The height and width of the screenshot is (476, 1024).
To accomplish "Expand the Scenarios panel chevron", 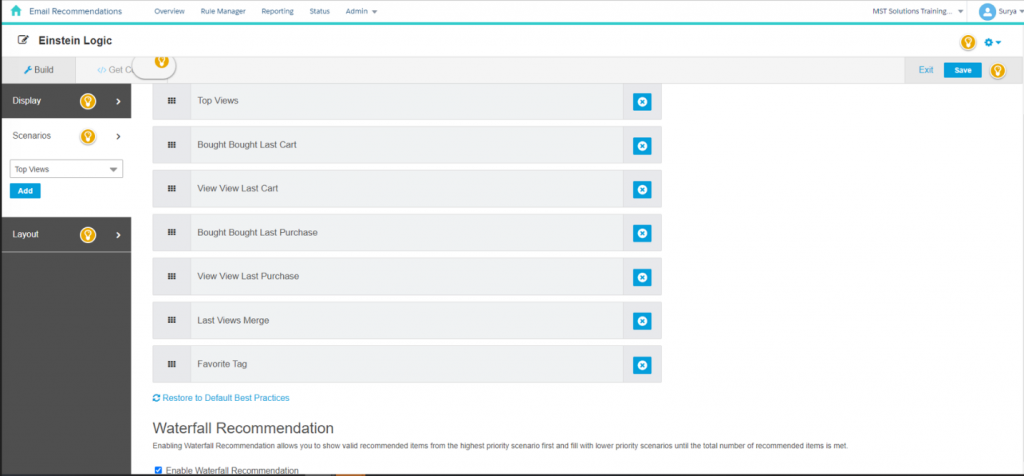I will point(118,136).
